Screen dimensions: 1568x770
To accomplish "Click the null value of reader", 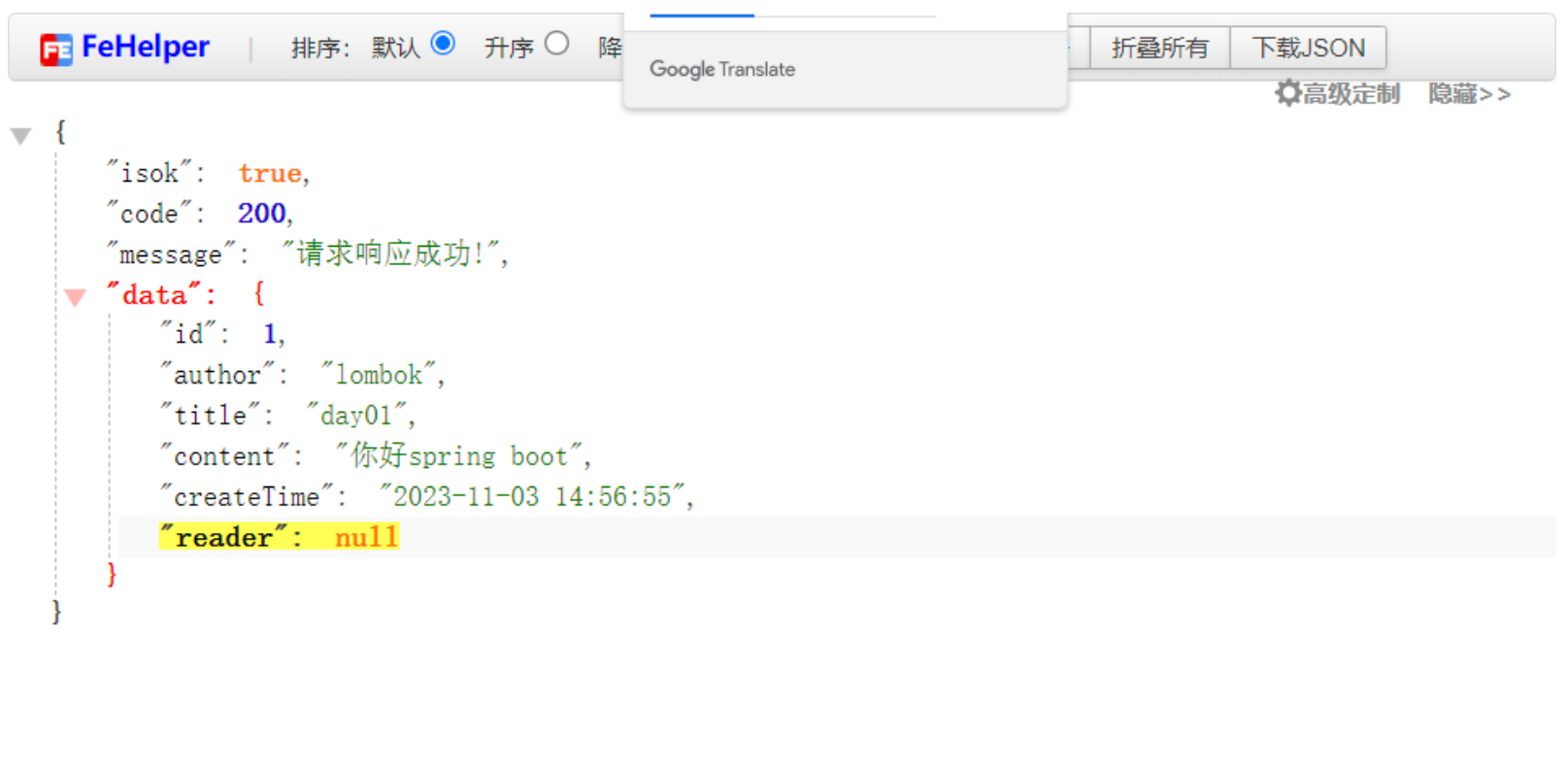I will [366, 537].
